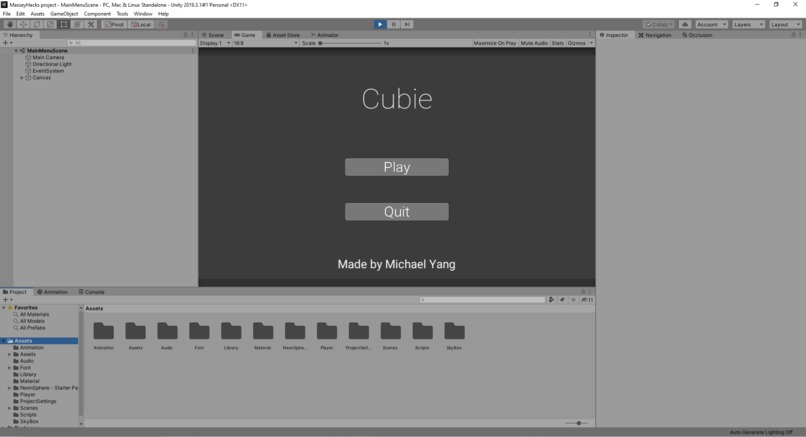Click the Play button in the game menu
The width and height of the screenshot is (806, 437).
(x=397, y=167)
